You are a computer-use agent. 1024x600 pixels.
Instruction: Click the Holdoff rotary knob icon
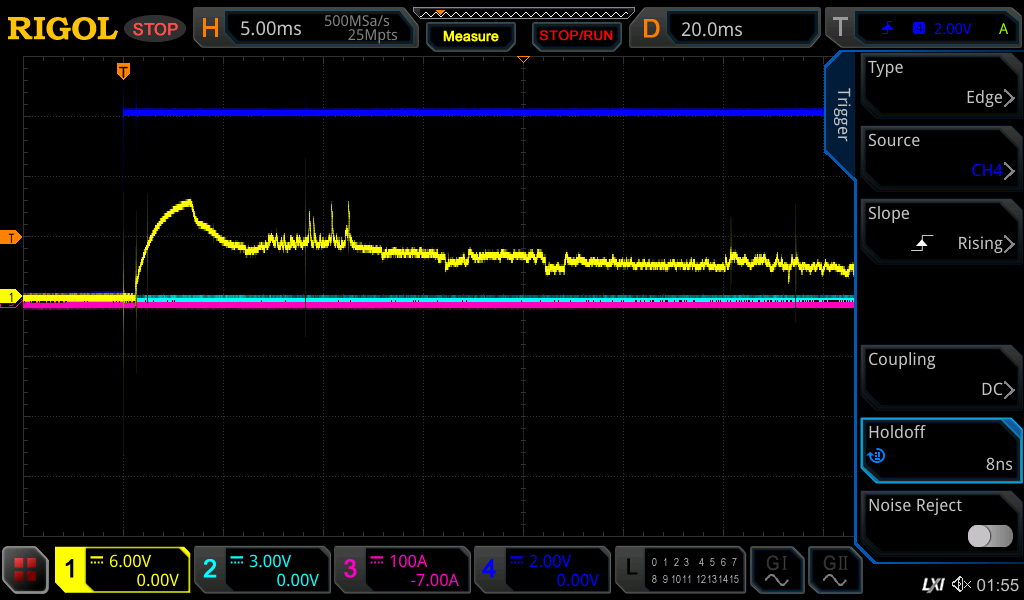pos(877,456)
